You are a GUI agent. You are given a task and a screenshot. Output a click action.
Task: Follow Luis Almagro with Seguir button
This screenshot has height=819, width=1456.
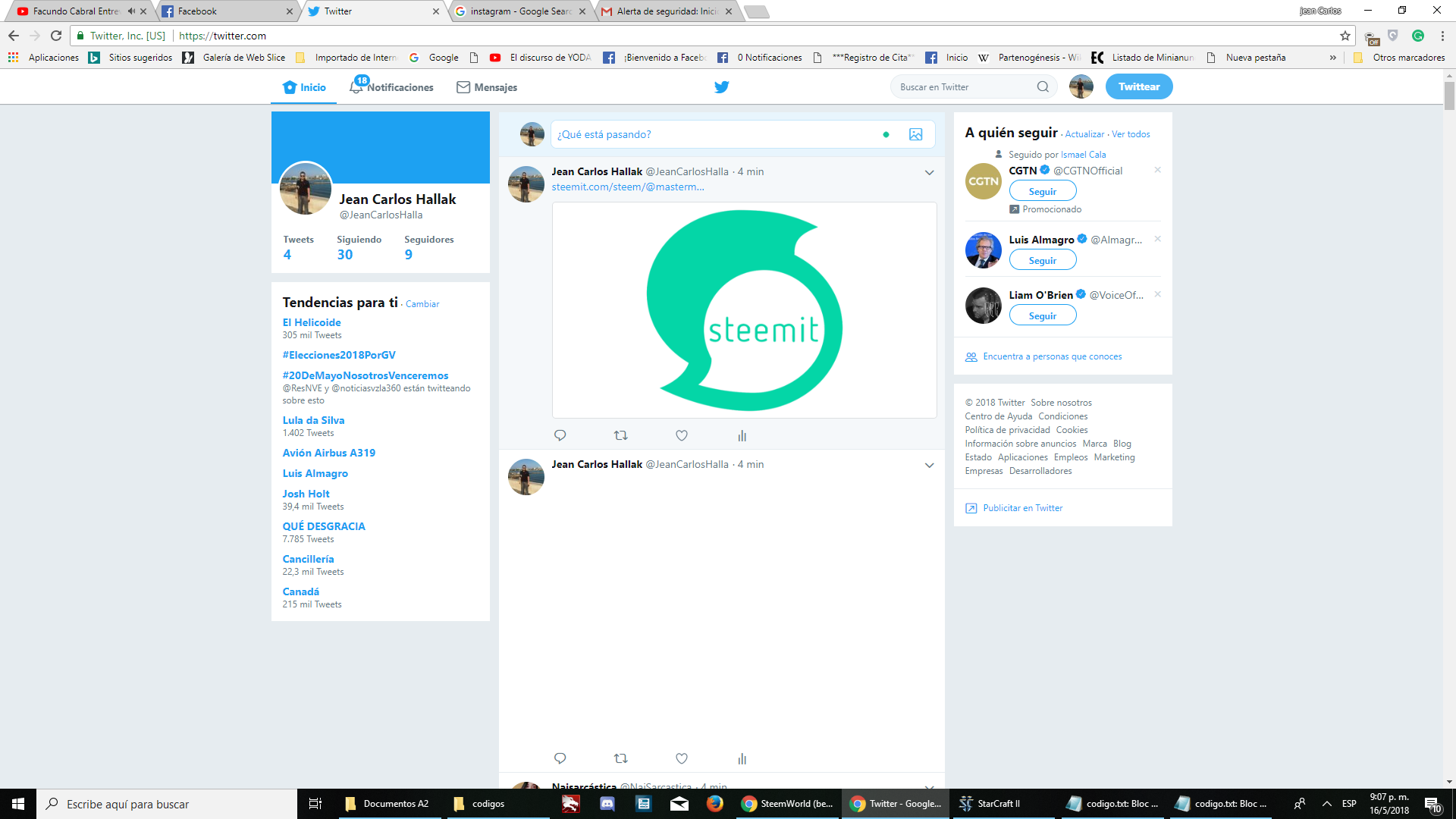click(1042, 260)
